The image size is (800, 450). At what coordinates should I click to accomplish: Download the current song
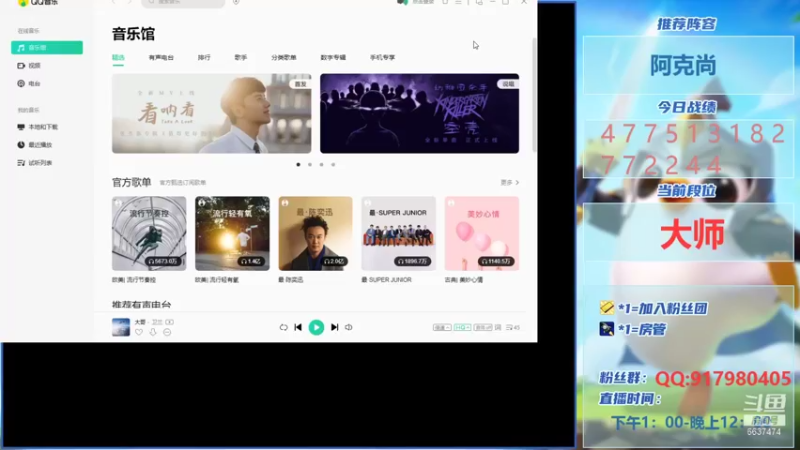153,332
